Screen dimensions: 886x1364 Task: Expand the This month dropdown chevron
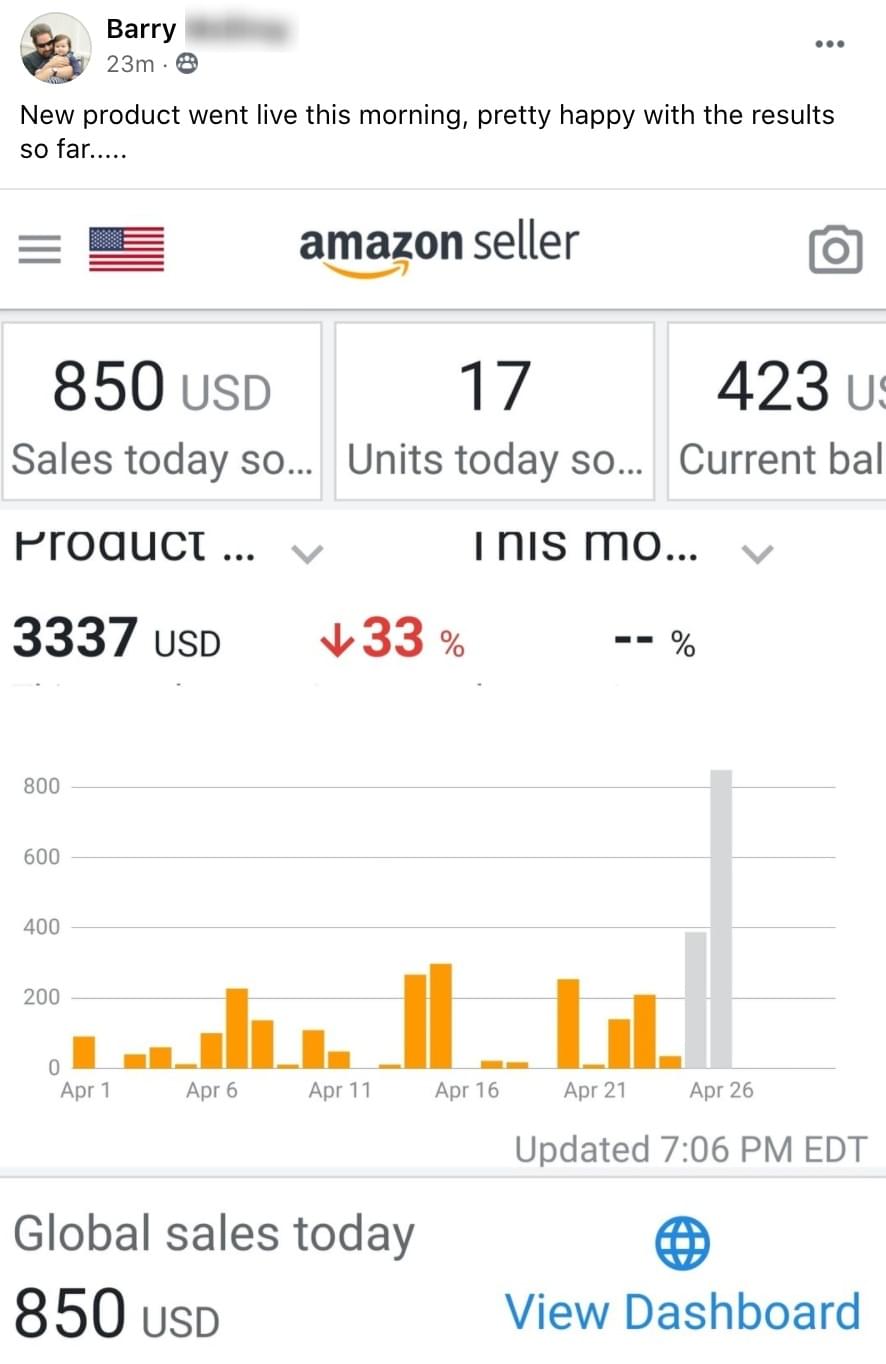[760, 553]
